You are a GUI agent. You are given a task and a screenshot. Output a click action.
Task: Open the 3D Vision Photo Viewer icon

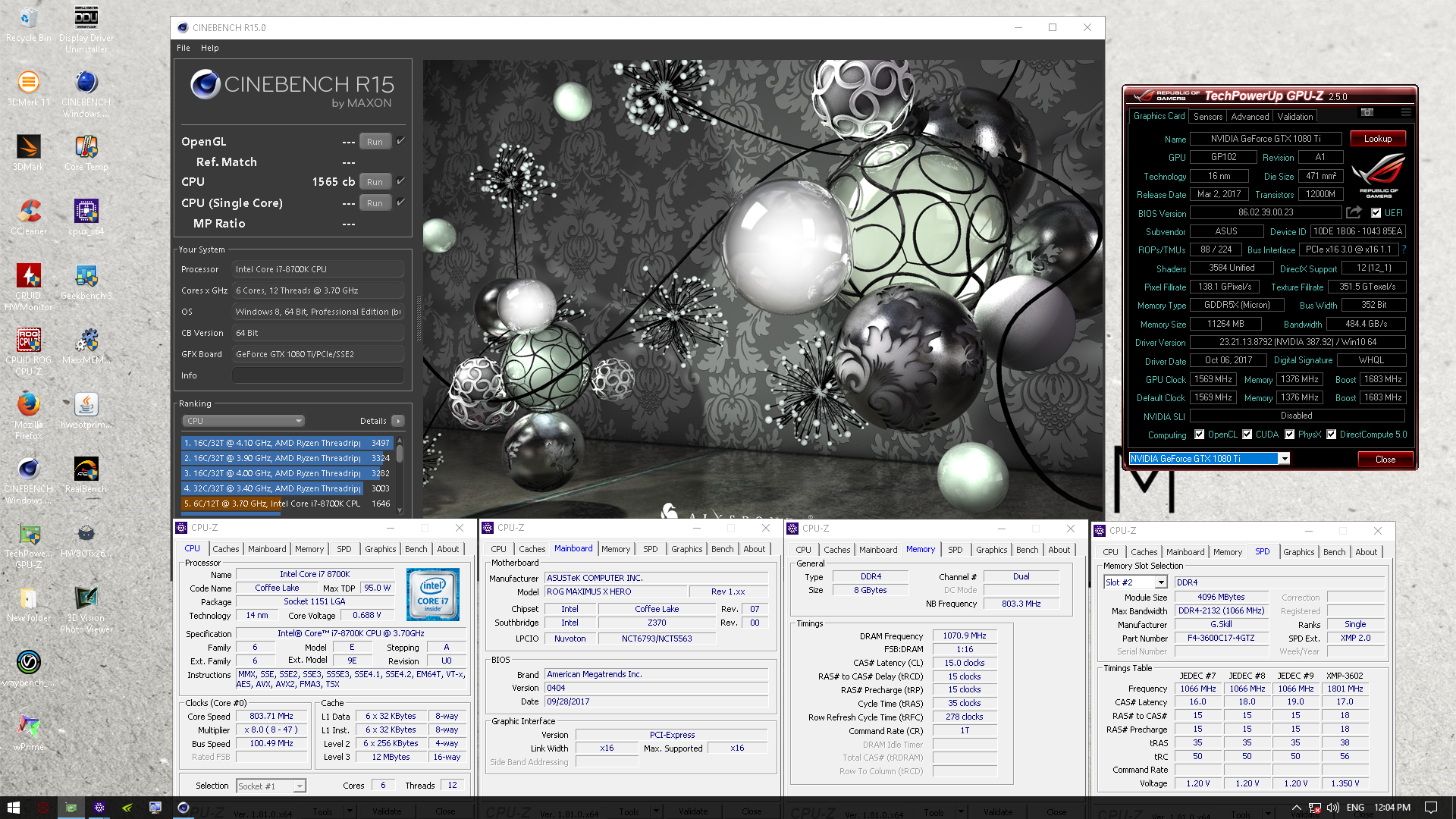pos(86,610)
